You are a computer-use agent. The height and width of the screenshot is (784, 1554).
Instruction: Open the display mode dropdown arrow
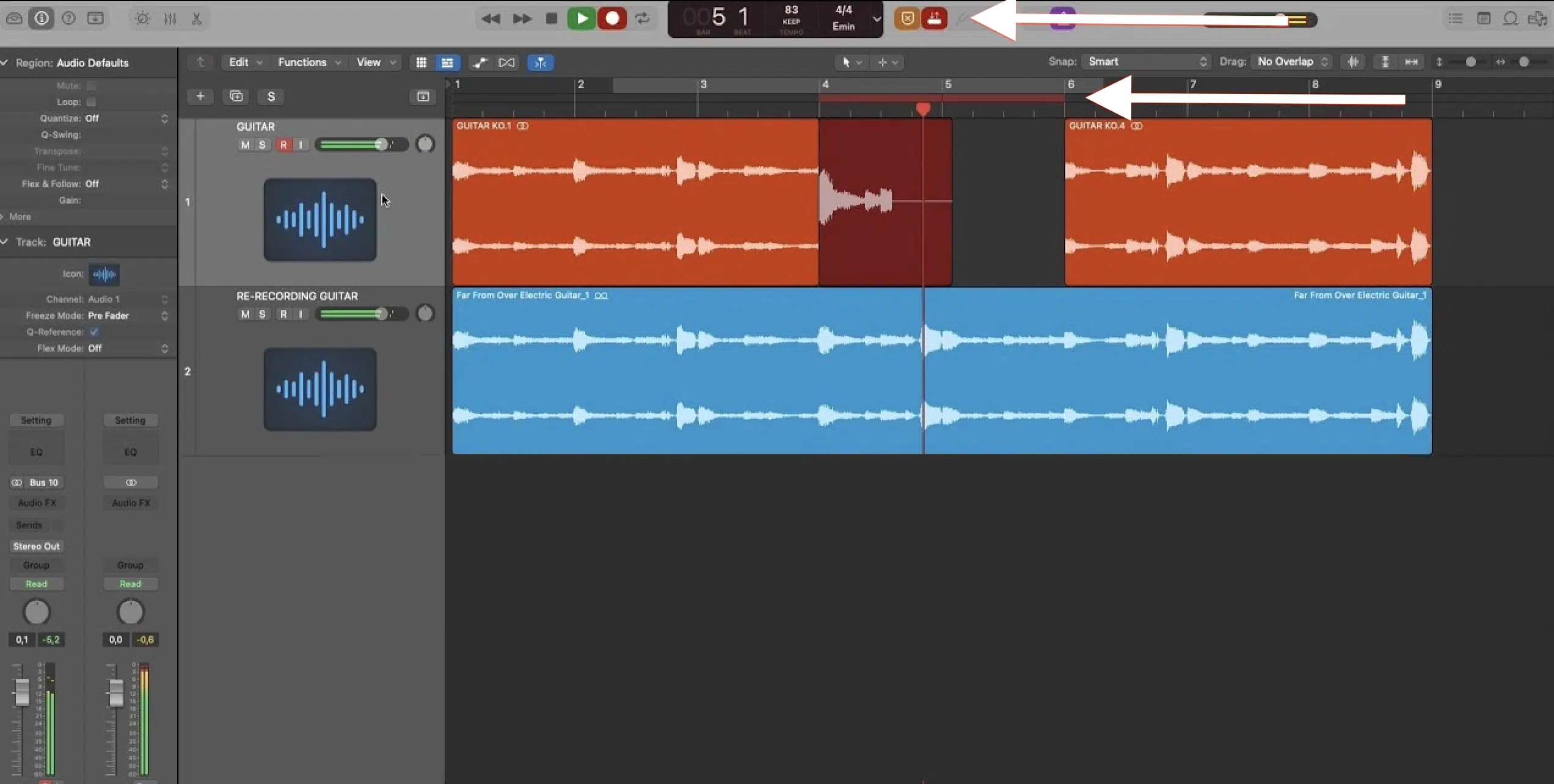[877, 19]
